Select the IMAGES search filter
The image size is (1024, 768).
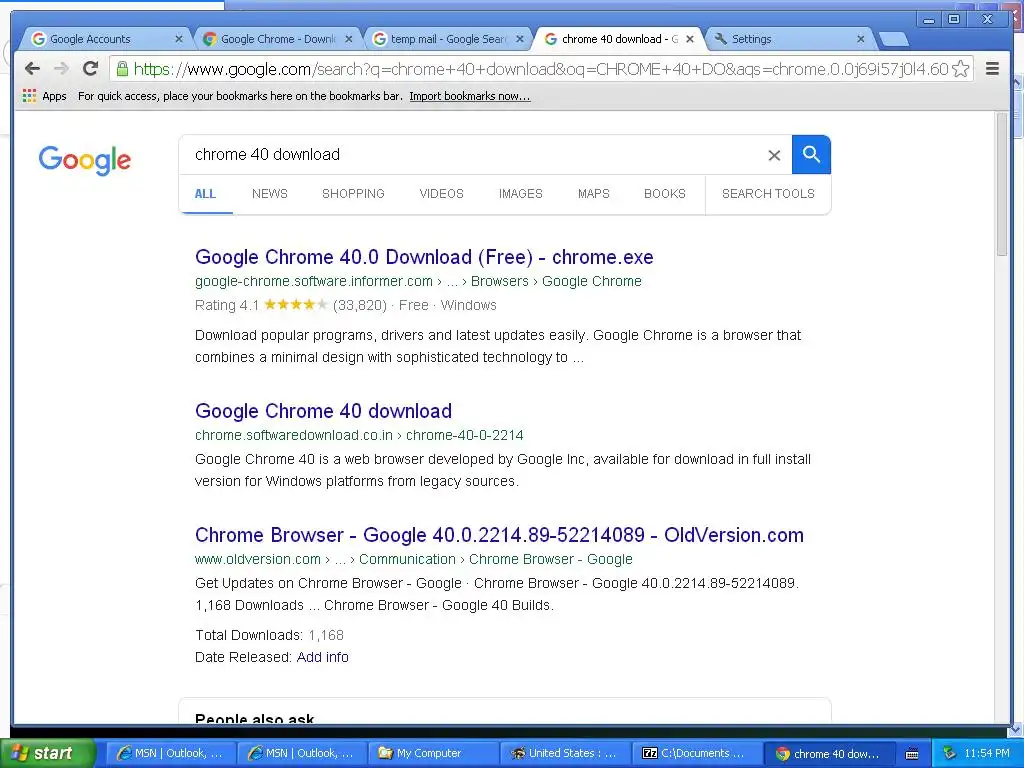tap(520, 194)
